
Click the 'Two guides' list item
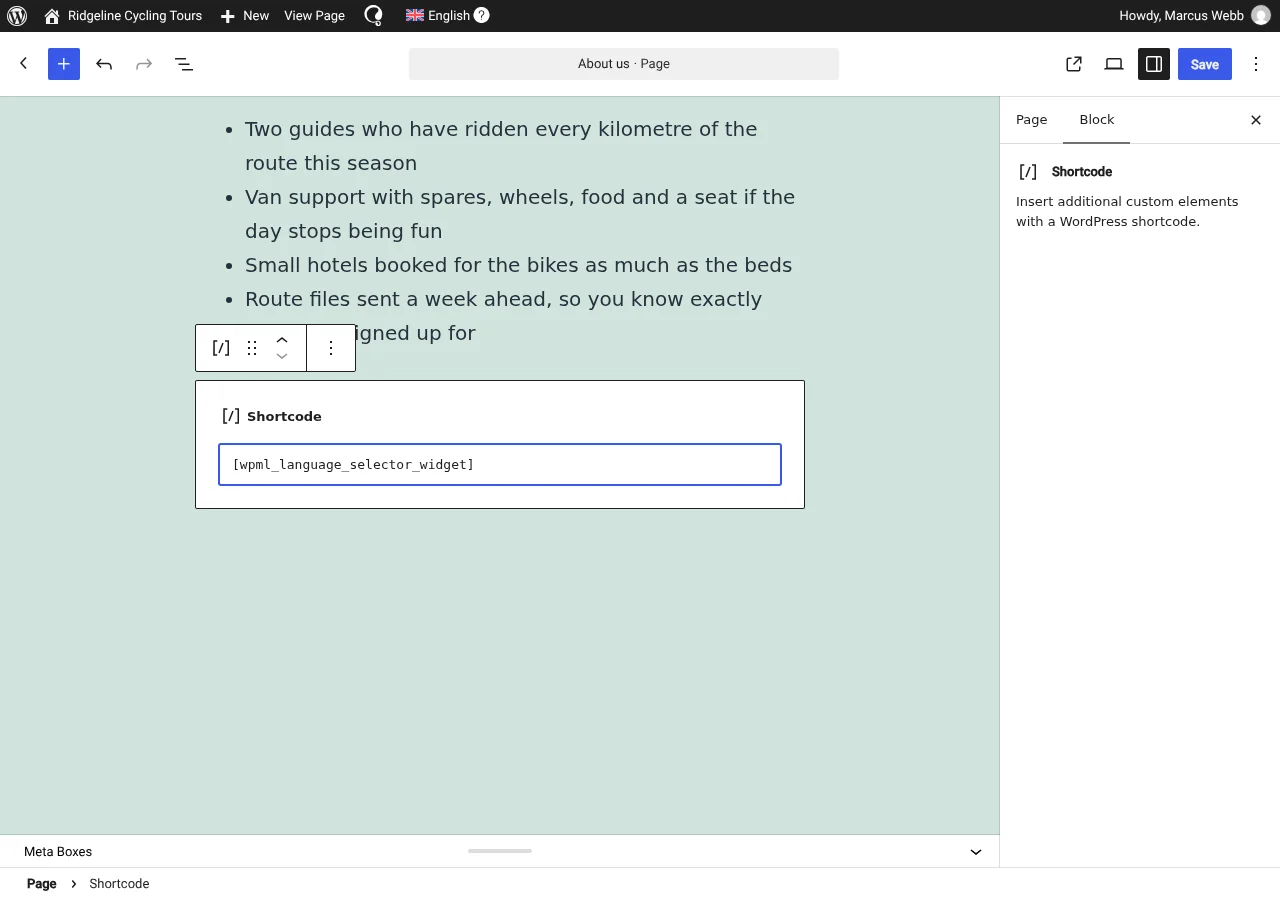(501, 146)
